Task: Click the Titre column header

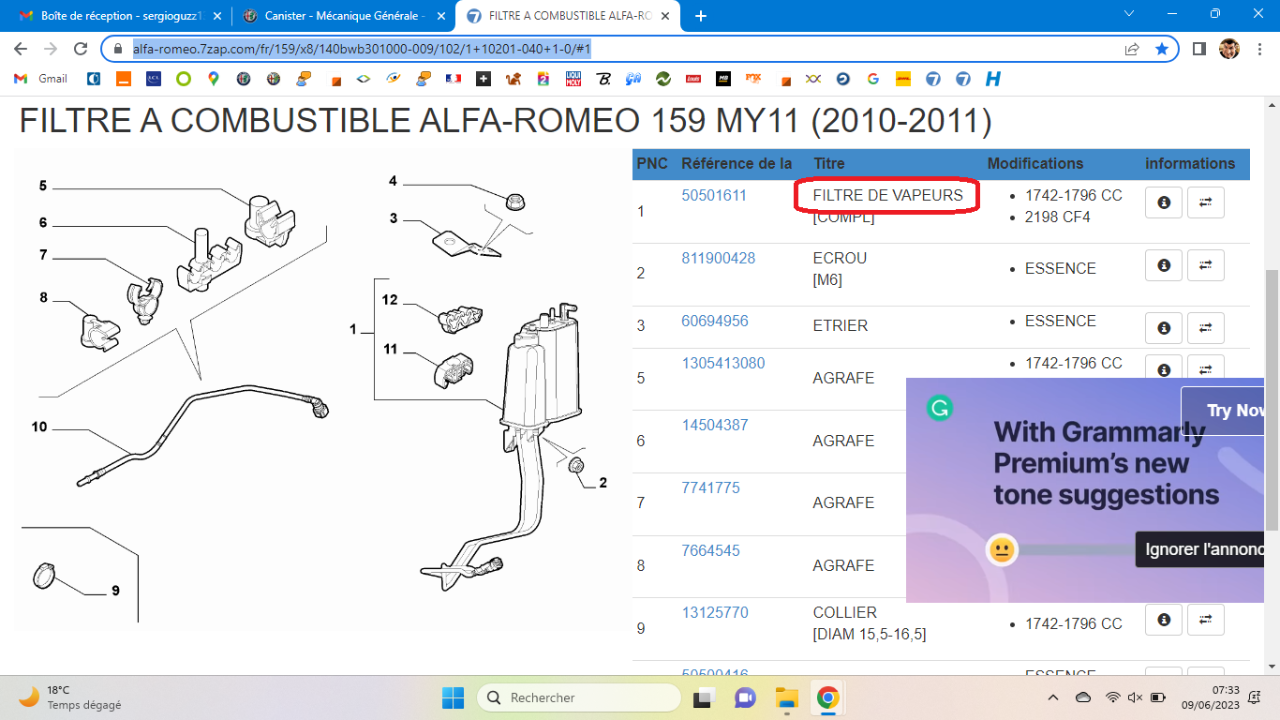Action: [x=829, y=163]
